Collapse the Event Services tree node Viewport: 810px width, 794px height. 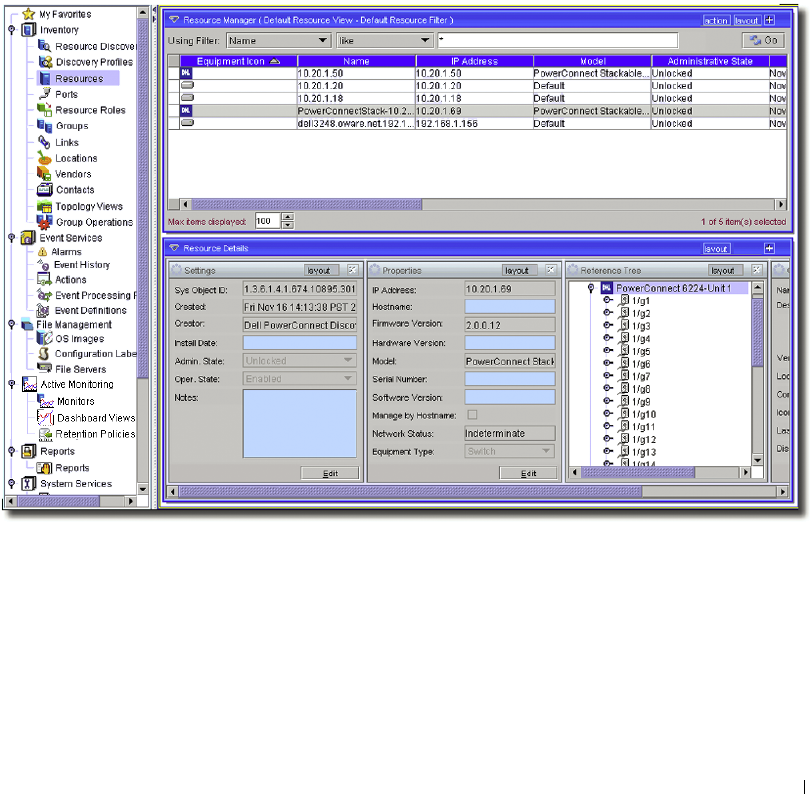tap(11, 238)
